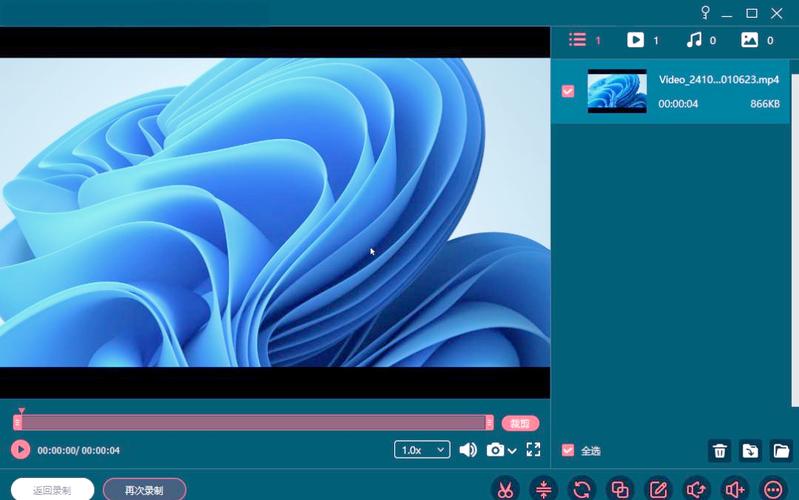Switch to the video files tab
799x500 pixels.
point(642,40)
